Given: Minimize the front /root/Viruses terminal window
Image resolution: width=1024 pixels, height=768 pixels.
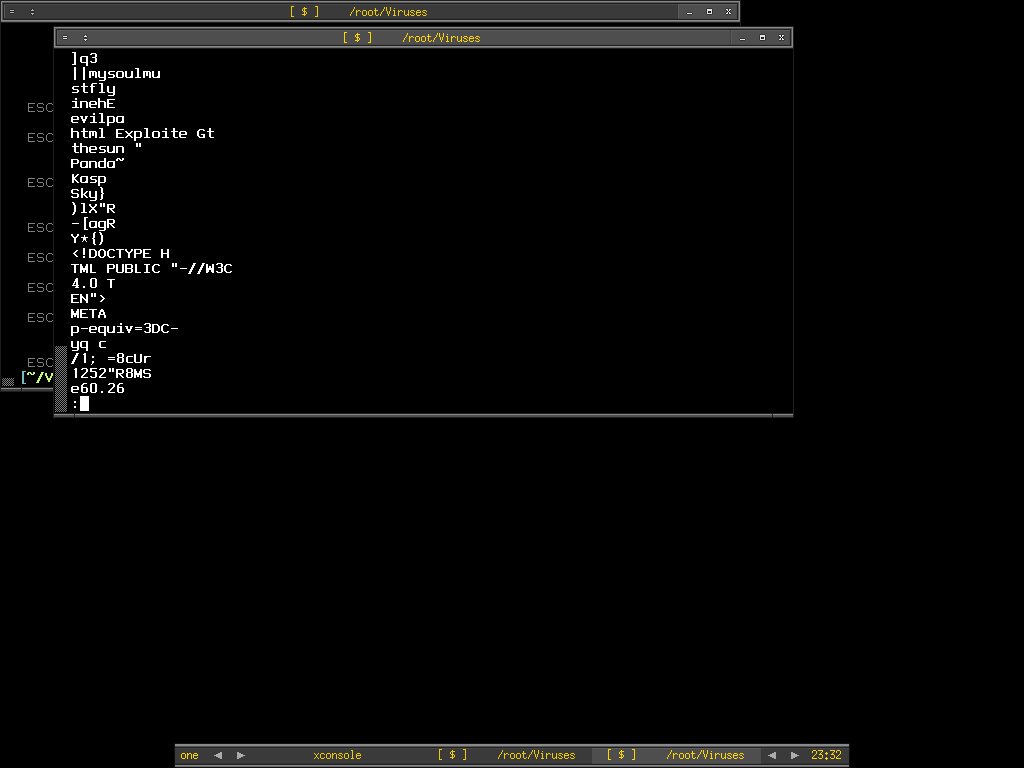Looking at the screenshot, I should pyautogui.click(x=742, y=38).
